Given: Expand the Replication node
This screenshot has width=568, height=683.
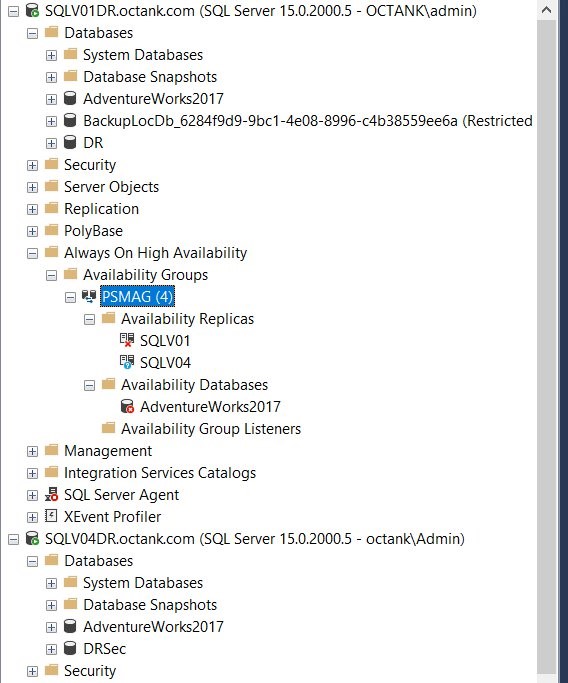Looking at the screenshot, I should 32,210.
